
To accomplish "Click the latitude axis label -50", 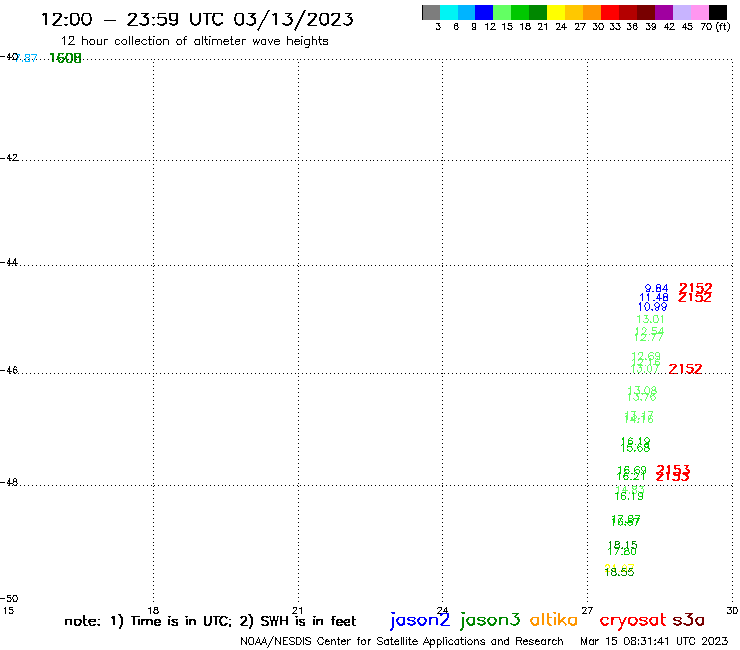I will (x=9, y=599).
